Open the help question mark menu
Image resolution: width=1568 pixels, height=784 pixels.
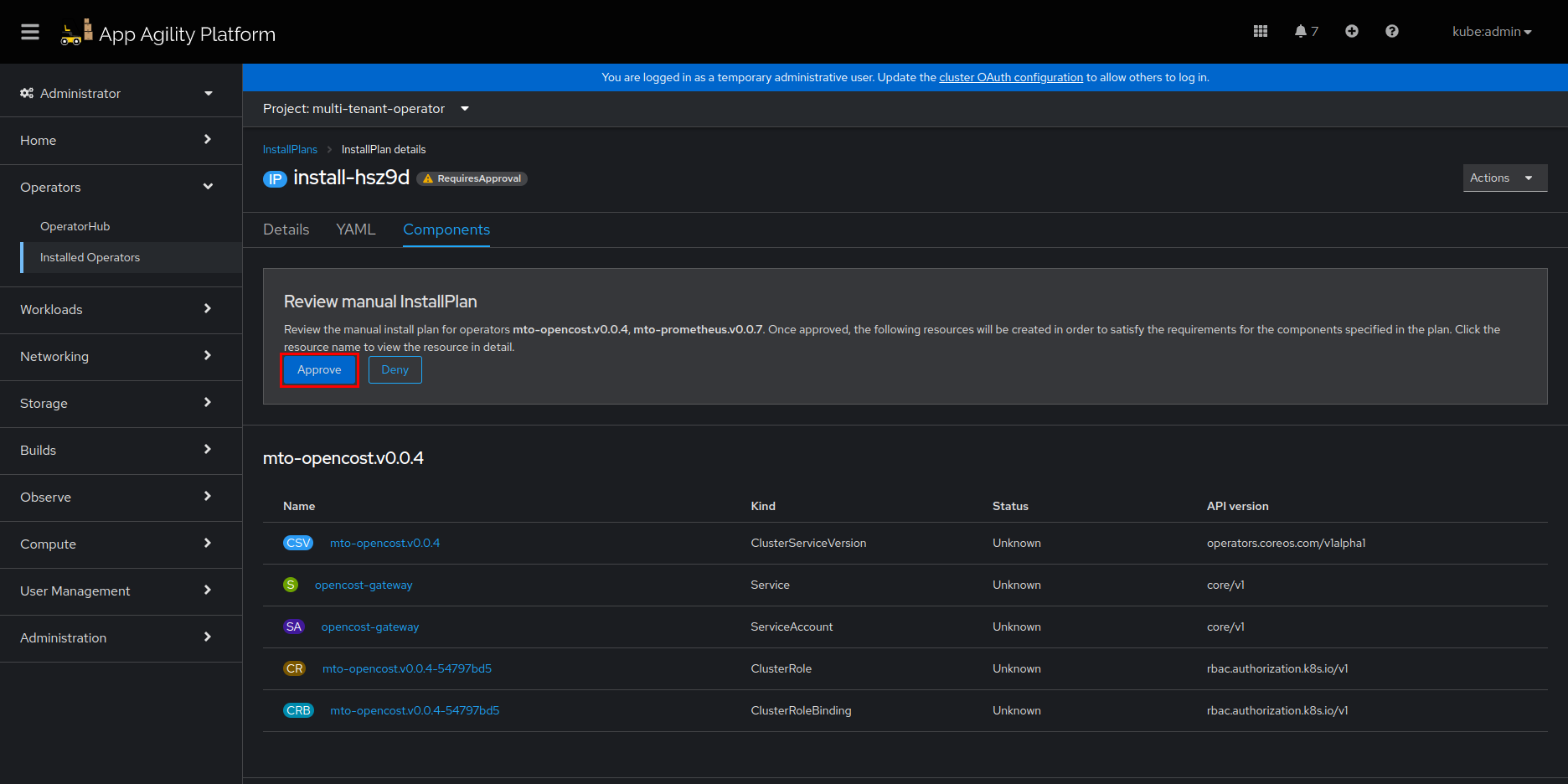(1391, 32)
